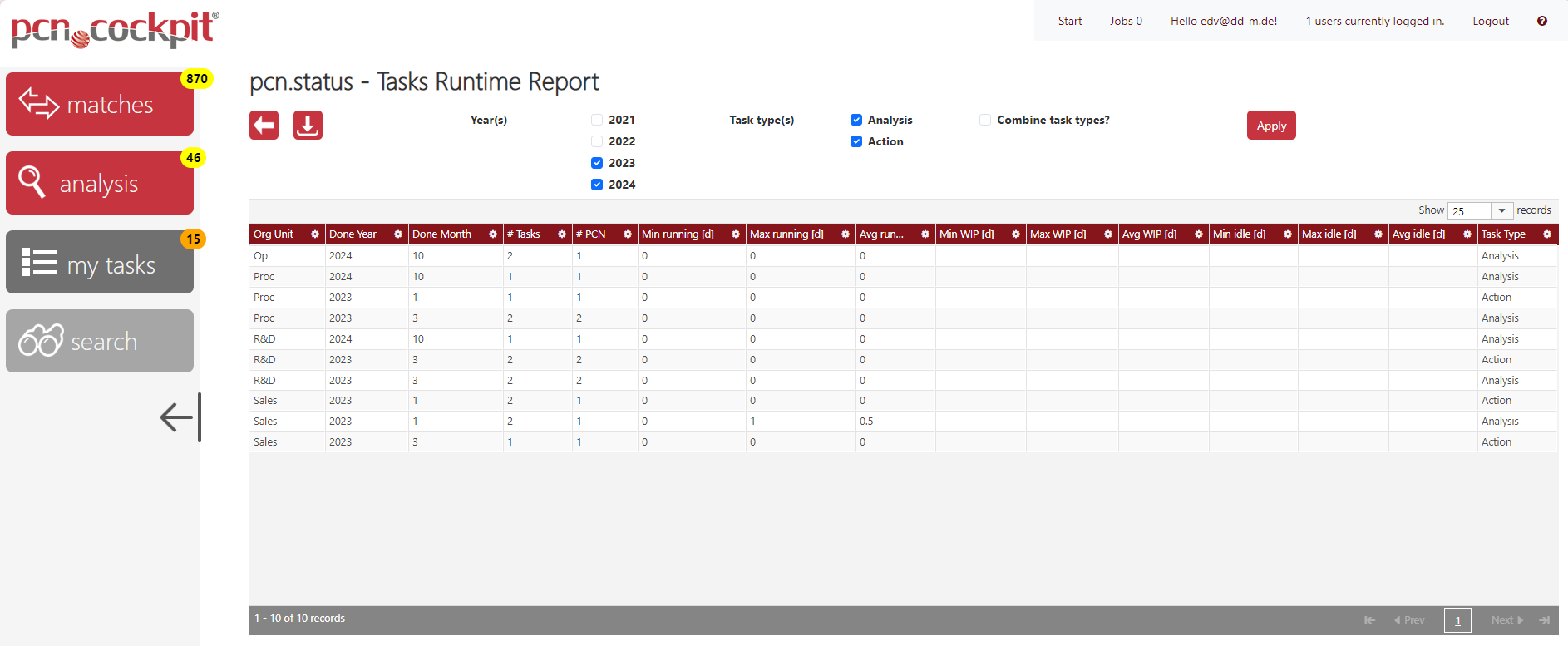Open the gear icon on Task Type column
Viewport: 1568px width, 646px height.
1547,234
